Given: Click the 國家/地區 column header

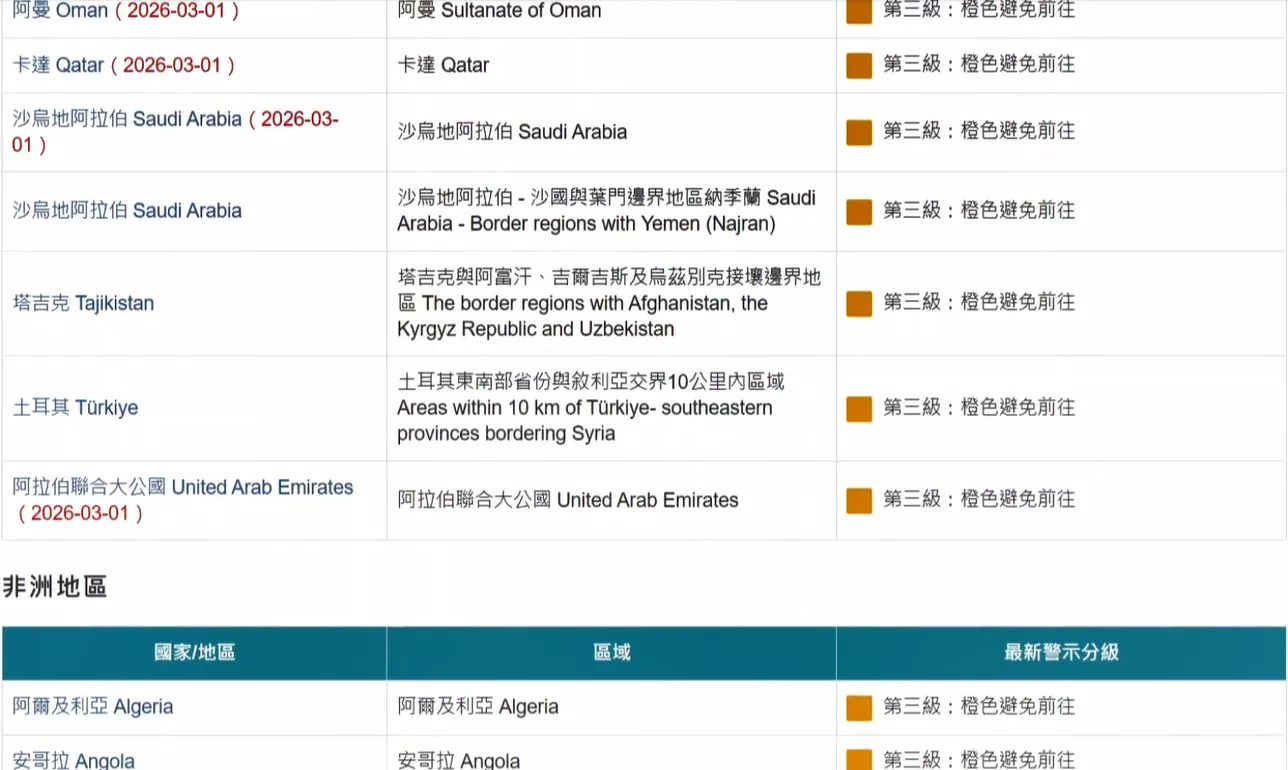Looking at the screenshot, I should [194, 653].
